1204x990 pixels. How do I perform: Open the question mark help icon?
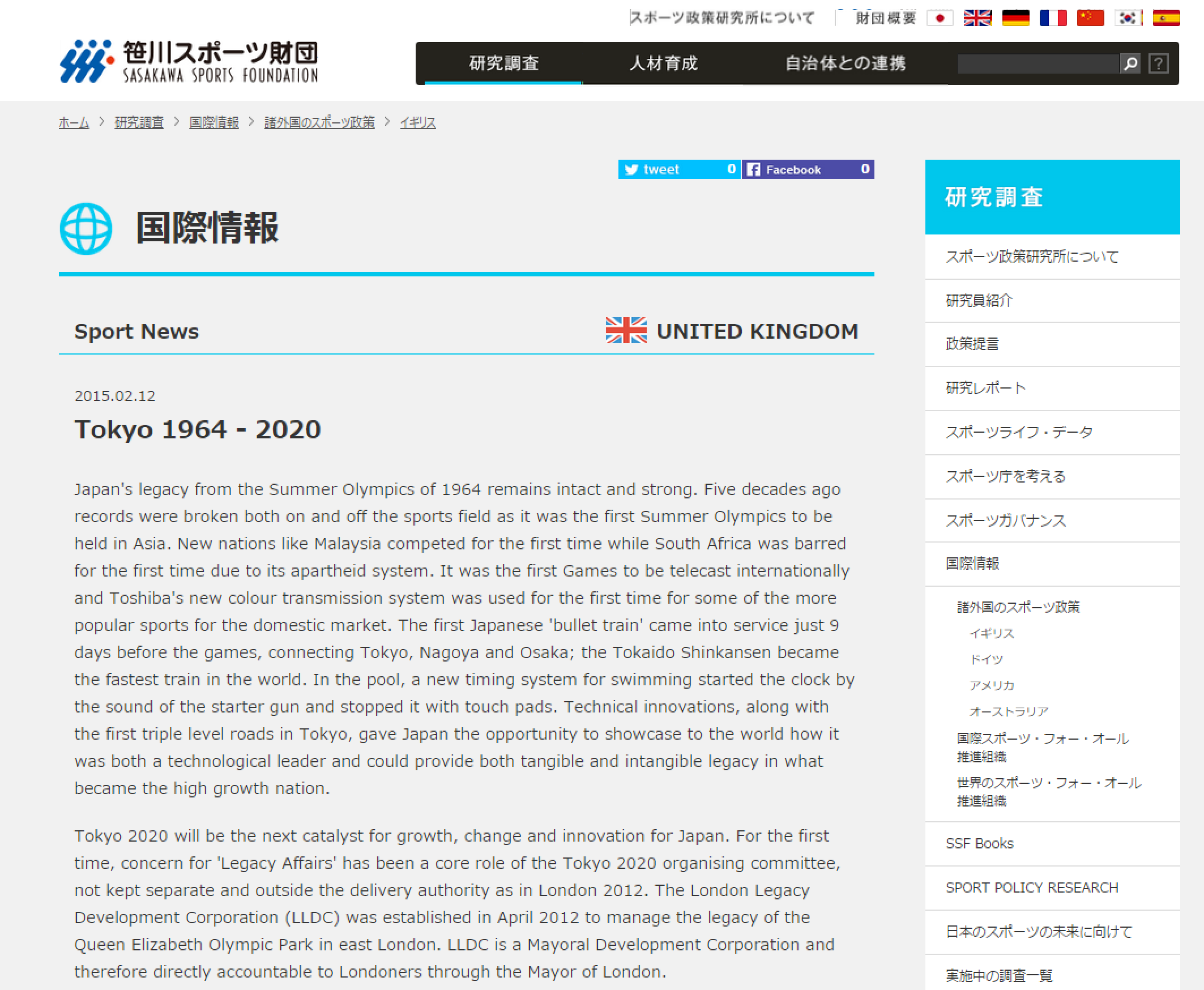coord(1158,63)
